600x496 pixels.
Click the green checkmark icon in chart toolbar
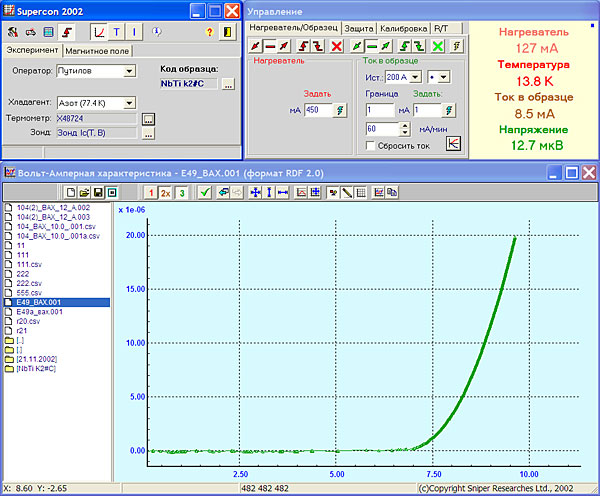pyautogui.click(x=205, y=193)
